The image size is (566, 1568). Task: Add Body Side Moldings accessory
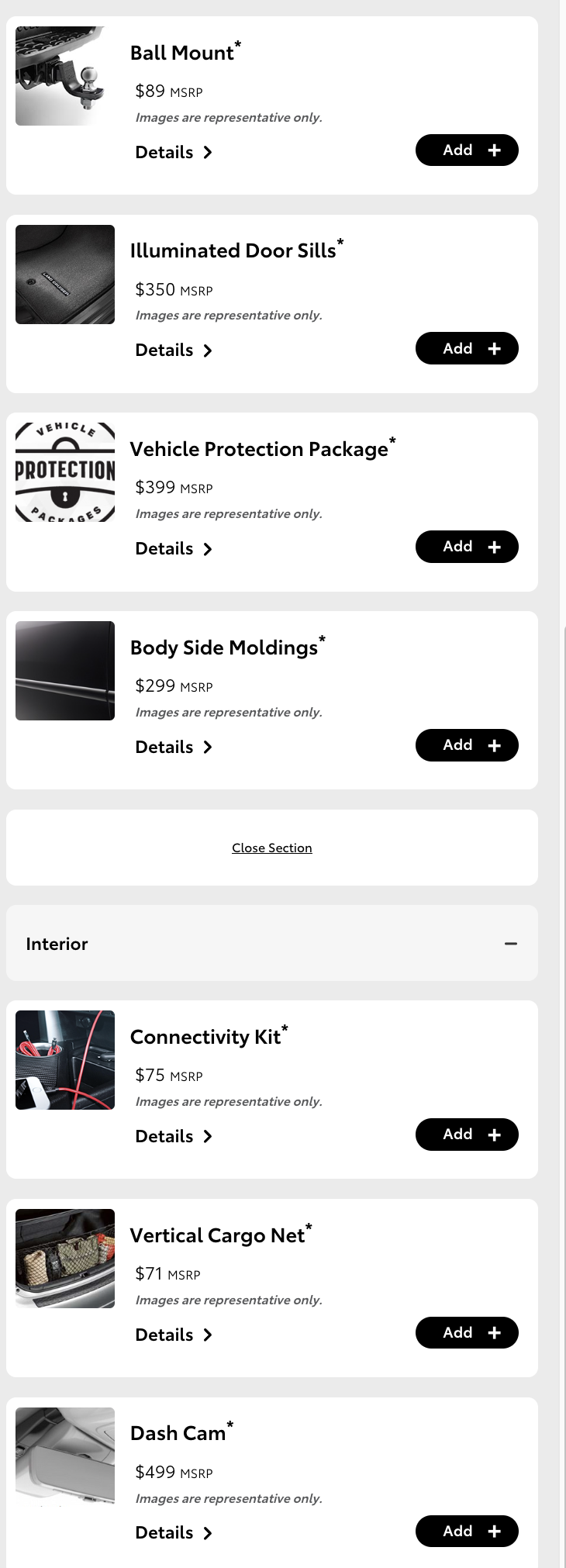pyautogui.click(x=467, y=745)
